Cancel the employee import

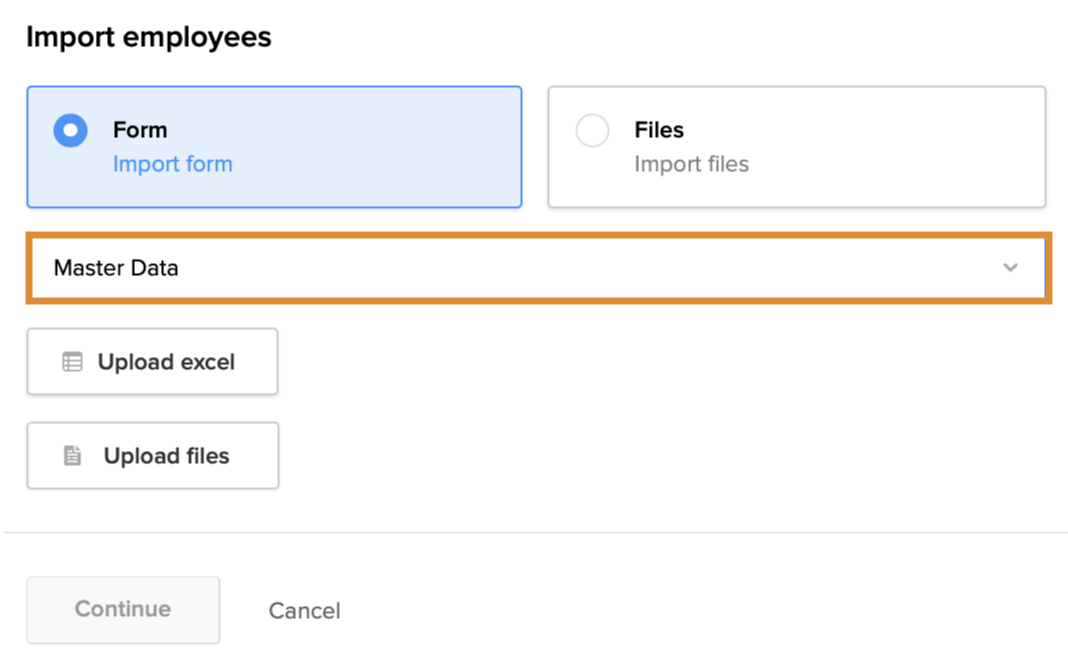pyautogui.click(x=304, y=610)
